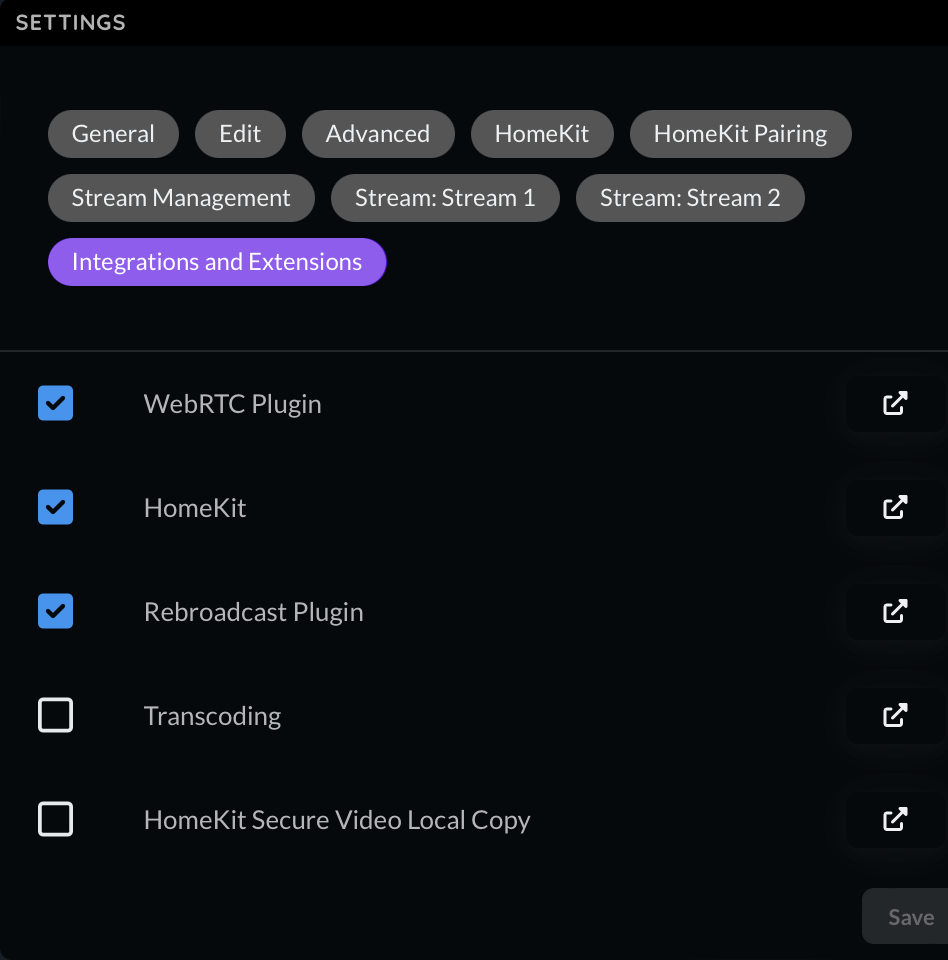Open the WebRTC Plugin external link
The height and width of the screenshot is (960, 948).
[897, 403]
